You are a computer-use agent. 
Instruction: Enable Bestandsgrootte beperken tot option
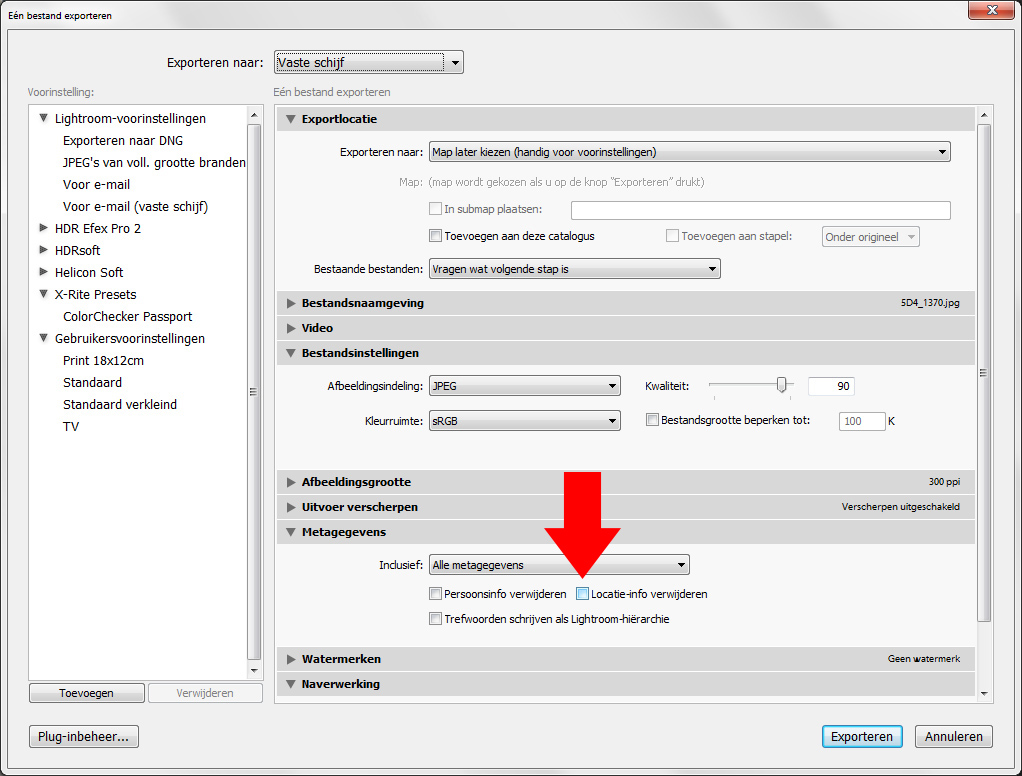[x=653, y=421]
